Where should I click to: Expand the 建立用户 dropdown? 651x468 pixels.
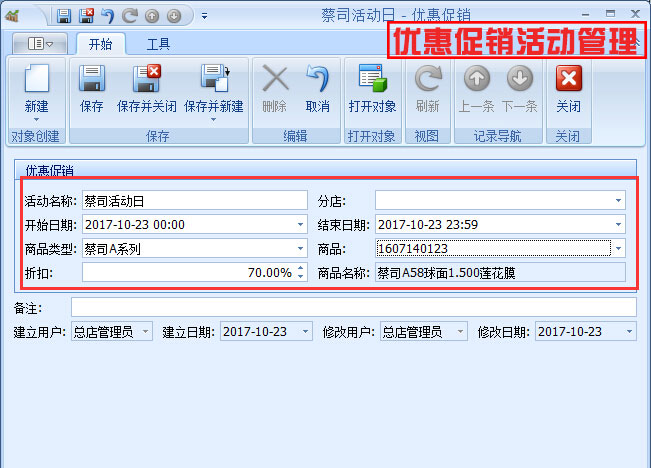click(147, 331)
